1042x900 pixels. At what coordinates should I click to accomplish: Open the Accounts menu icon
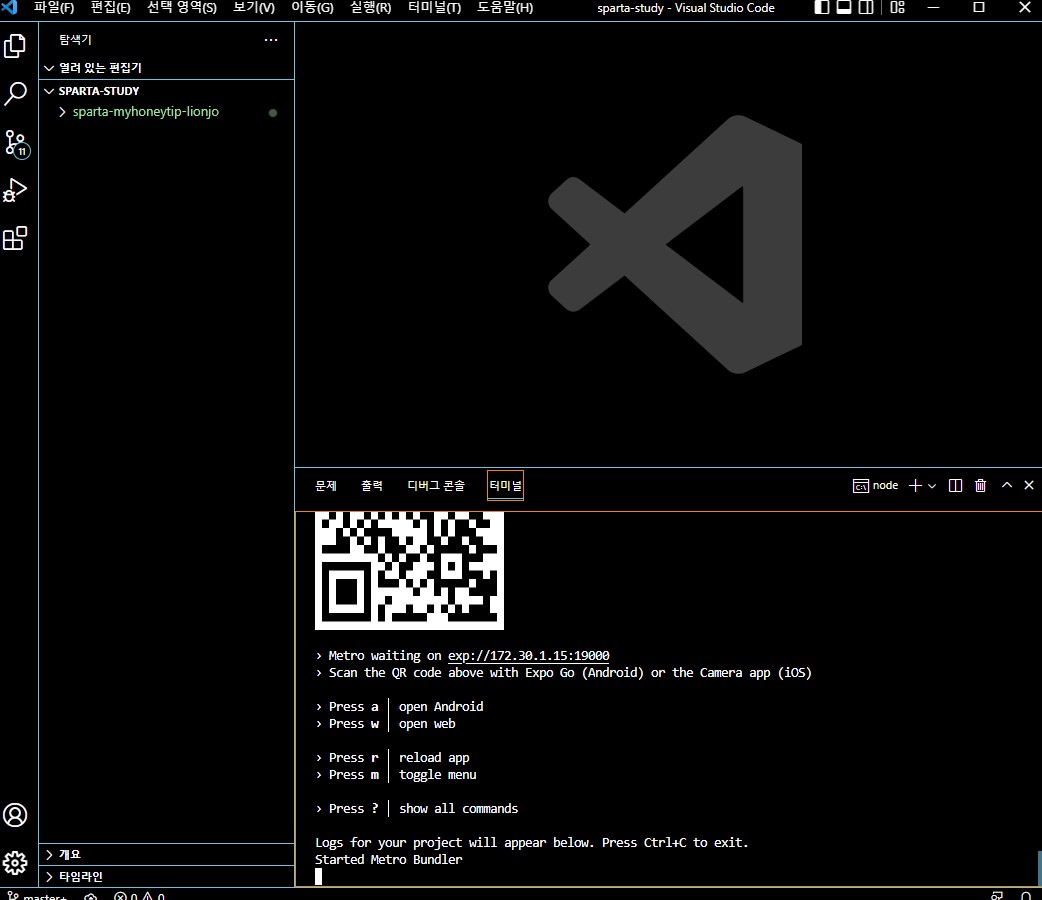click(15, 815)
